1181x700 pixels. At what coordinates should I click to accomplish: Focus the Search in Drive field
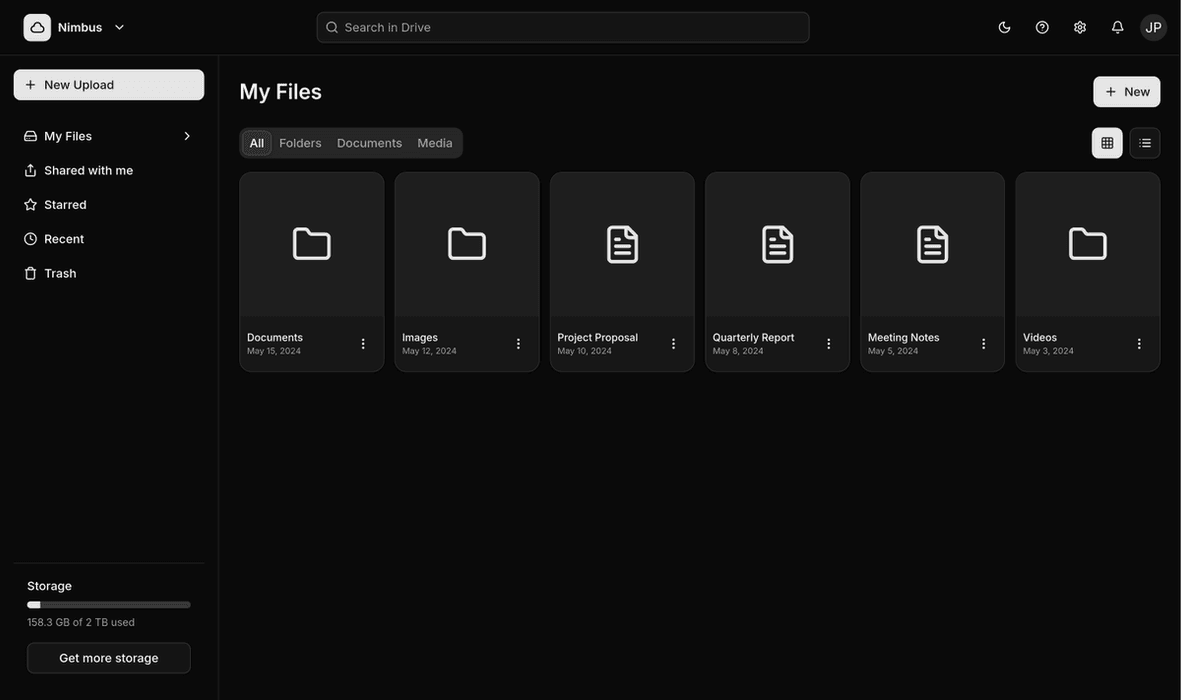pyautogui.click(x=563, y=27)
